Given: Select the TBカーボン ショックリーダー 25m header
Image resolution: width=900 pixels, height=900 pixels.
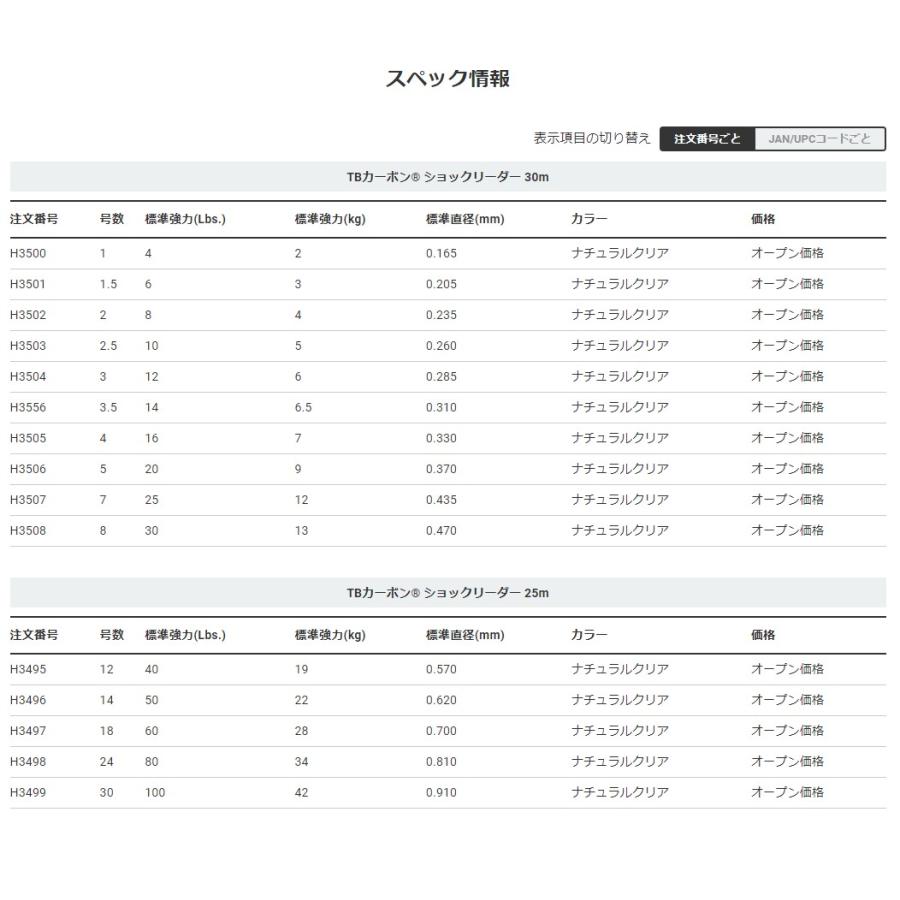Looking at the screenshot, I should tap(450, 591).
